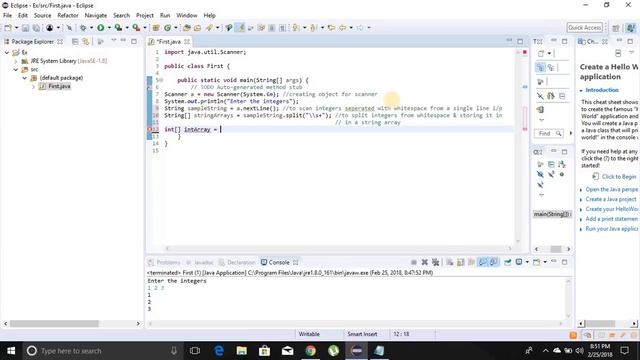Click the Save All toolbar icon
640x360 pixels.
(x=36, y=28)
